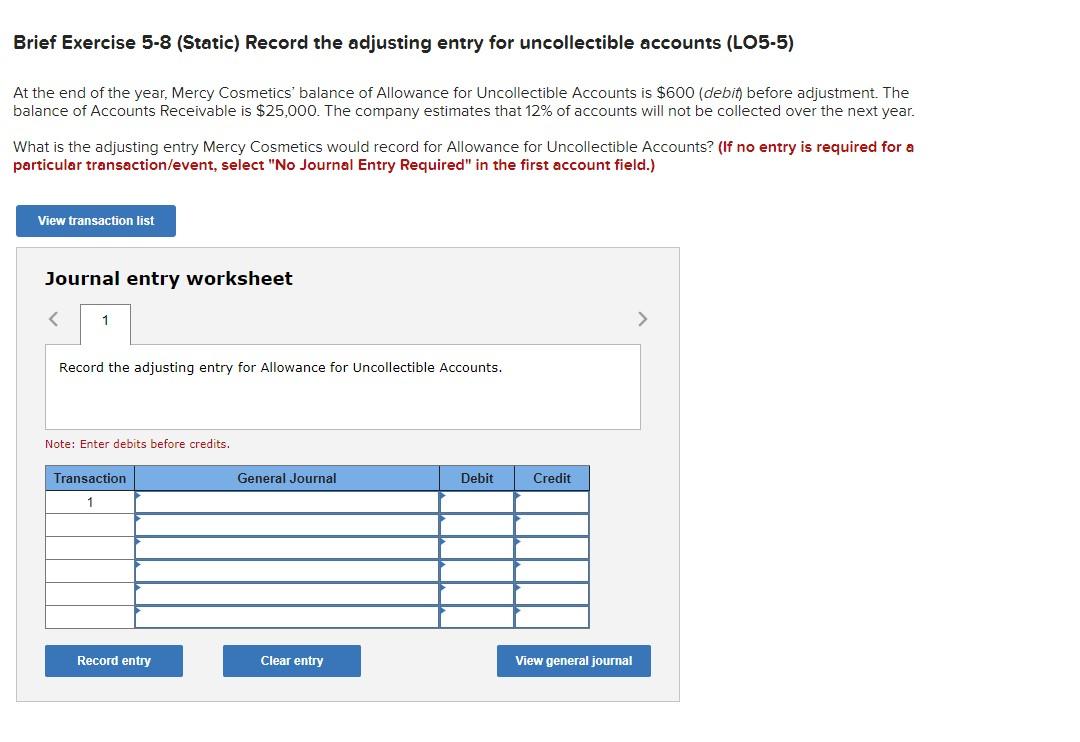Click the right chevron navigation arrow
This screenshot has height=742, width=1080.
tap(642, 318)
